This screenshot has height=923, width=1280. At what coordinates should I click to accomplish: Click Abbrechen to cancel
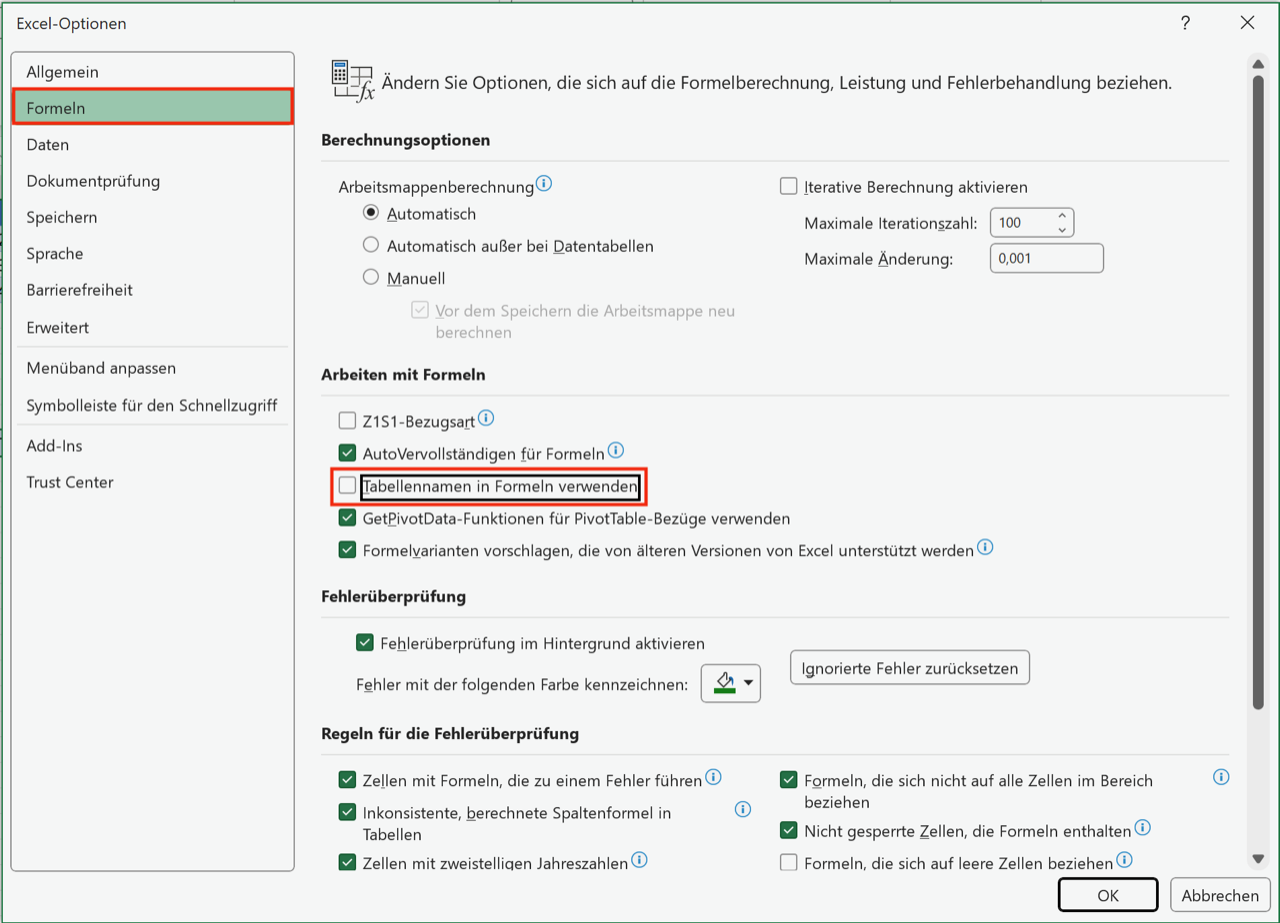coord(1220,895)
